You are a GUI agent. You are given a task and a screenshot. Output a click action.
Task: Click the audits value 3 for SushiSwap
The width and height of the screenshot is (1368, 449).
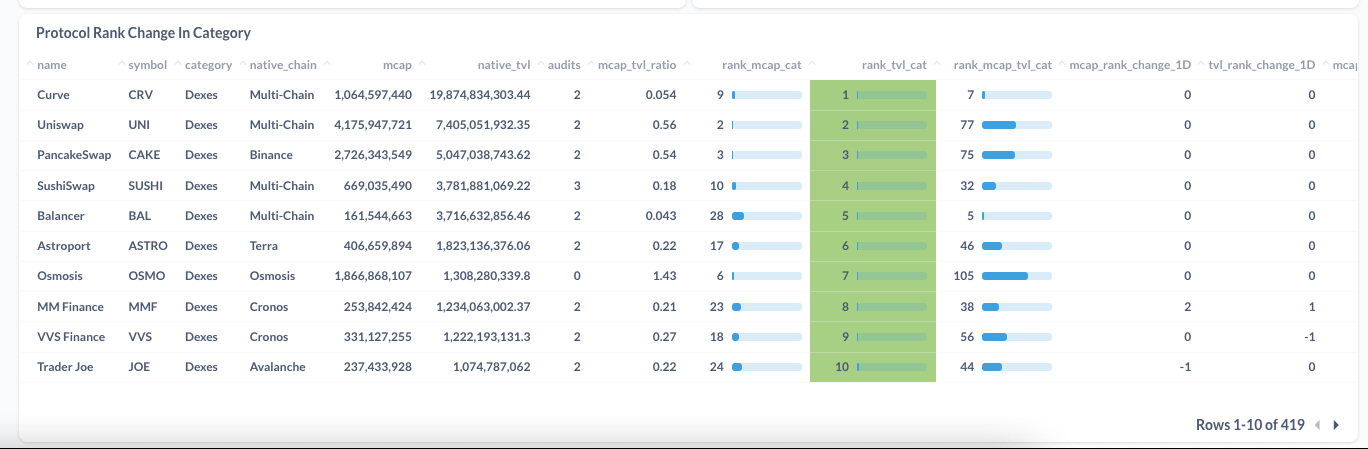[577, 186]
